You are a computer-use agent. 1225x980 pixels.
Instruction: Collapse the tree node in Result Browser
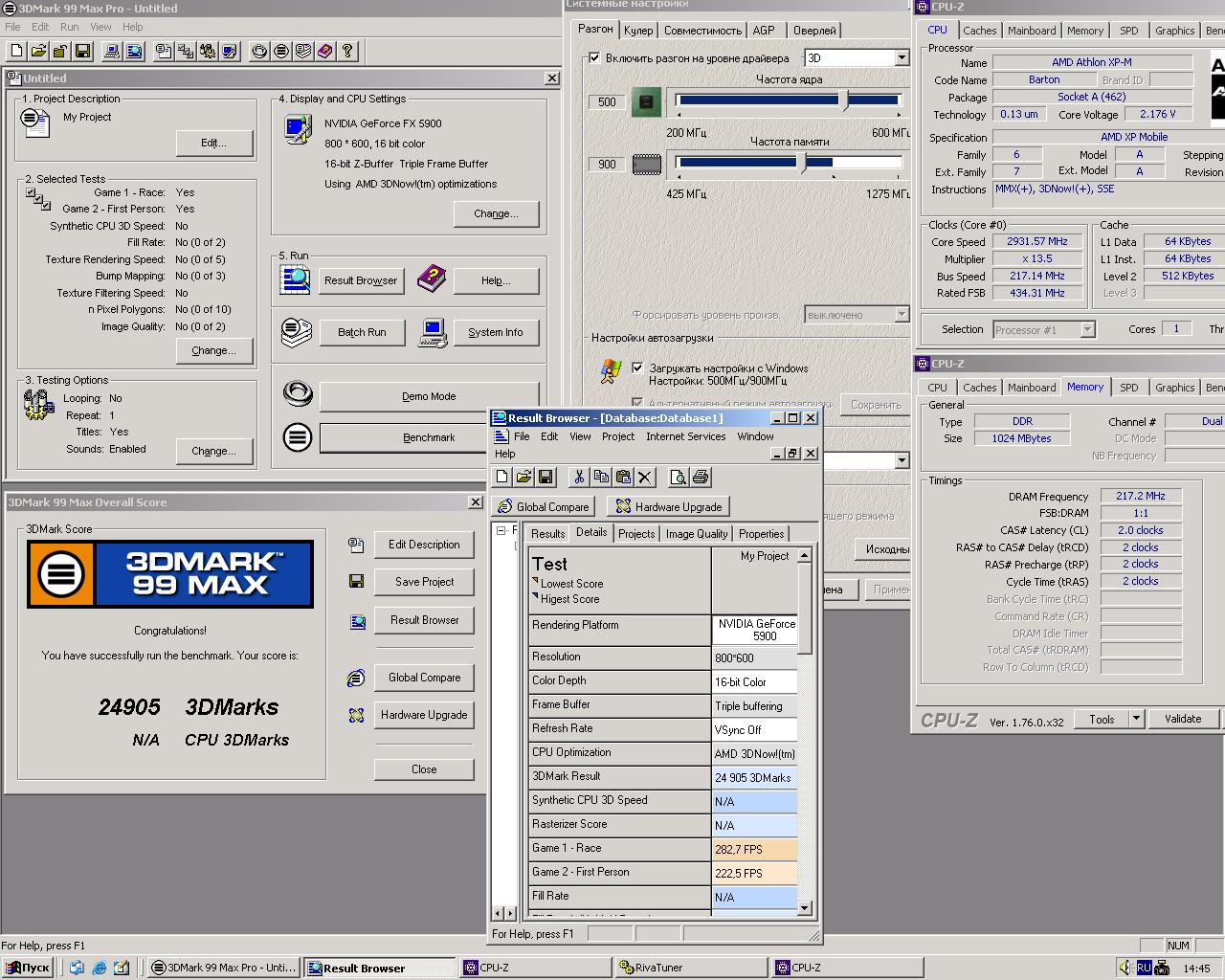click(501, 529)
